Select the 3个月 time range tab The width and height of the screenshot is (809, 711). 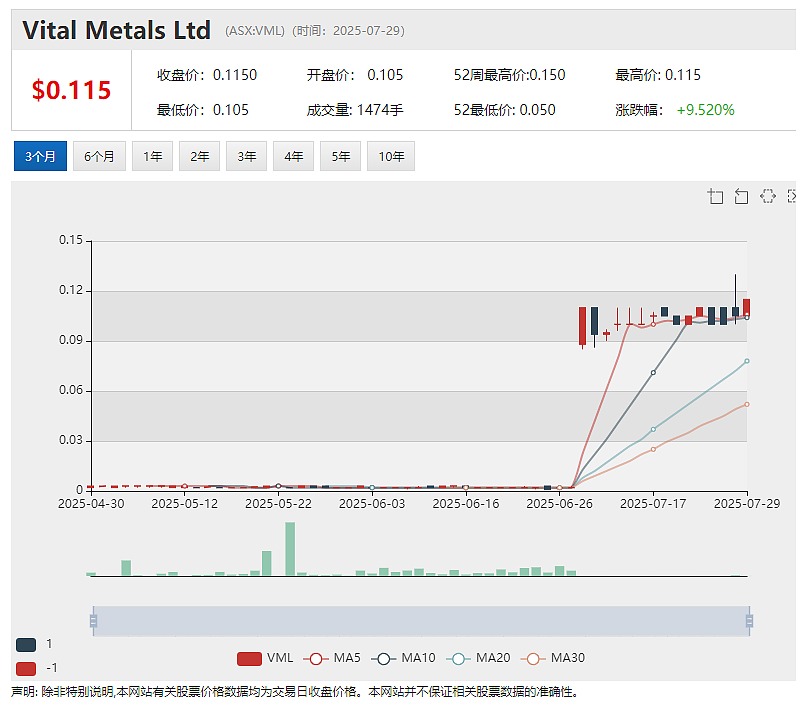[40, 156]
